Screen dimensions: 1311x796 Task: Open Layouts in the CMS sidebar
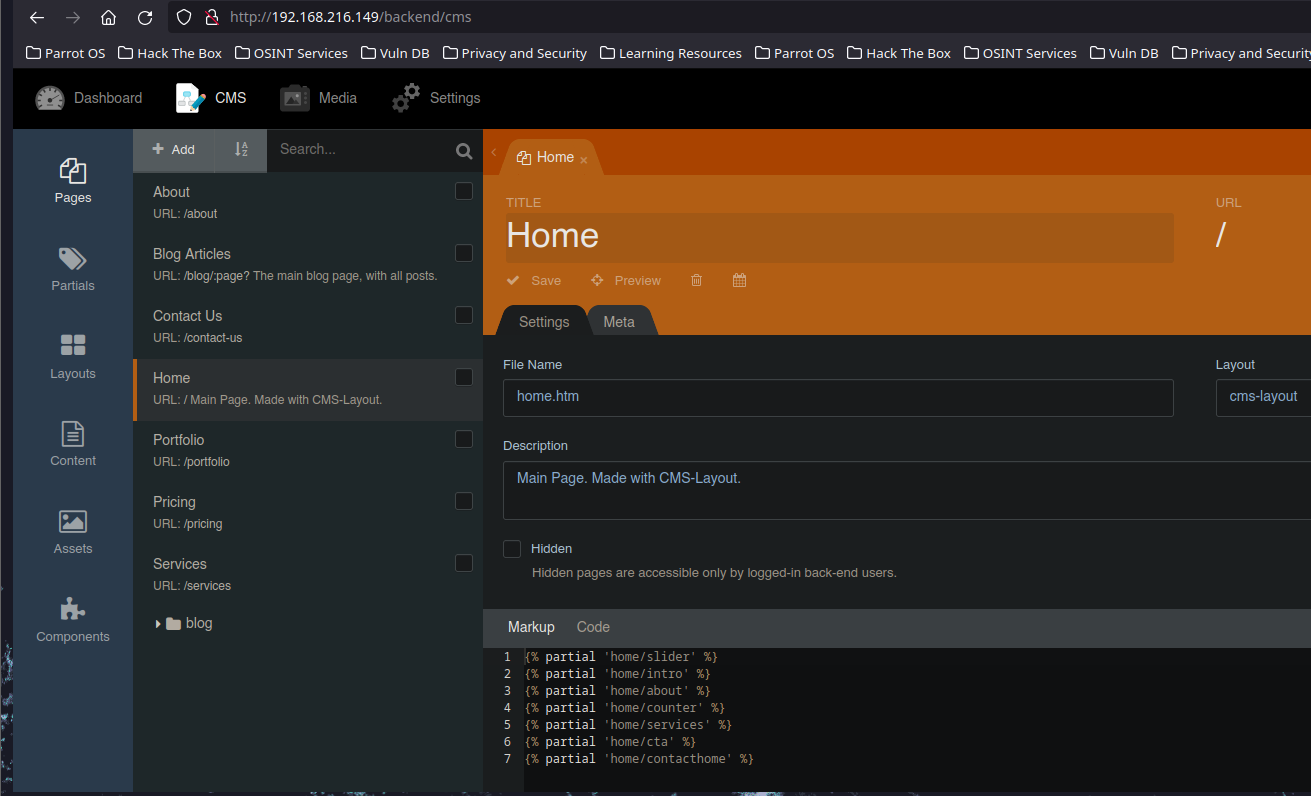tap(73, 357)
